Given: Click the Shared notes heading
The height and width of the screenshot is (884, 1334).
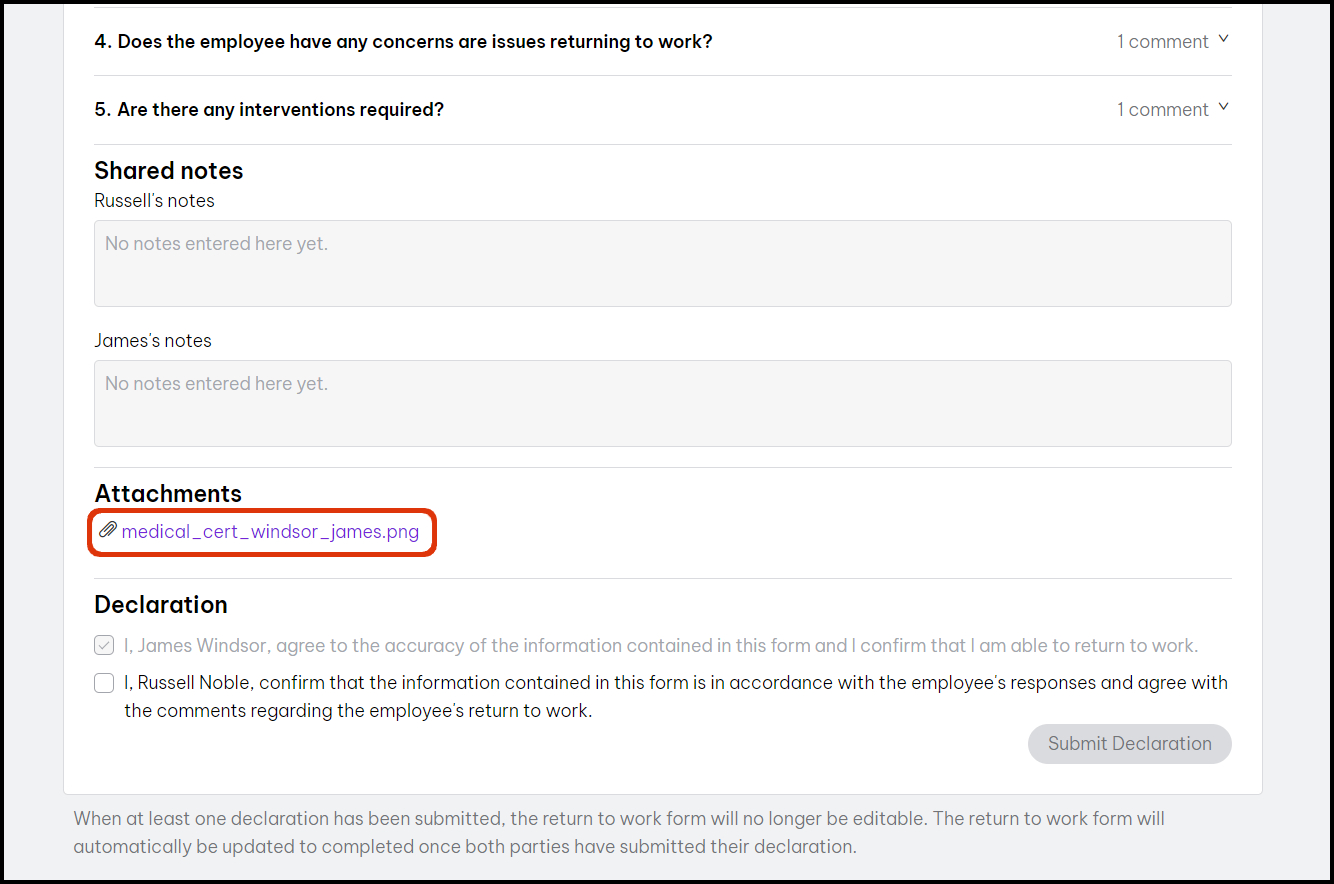Looking at the screenshot, I should coord(169,171).
